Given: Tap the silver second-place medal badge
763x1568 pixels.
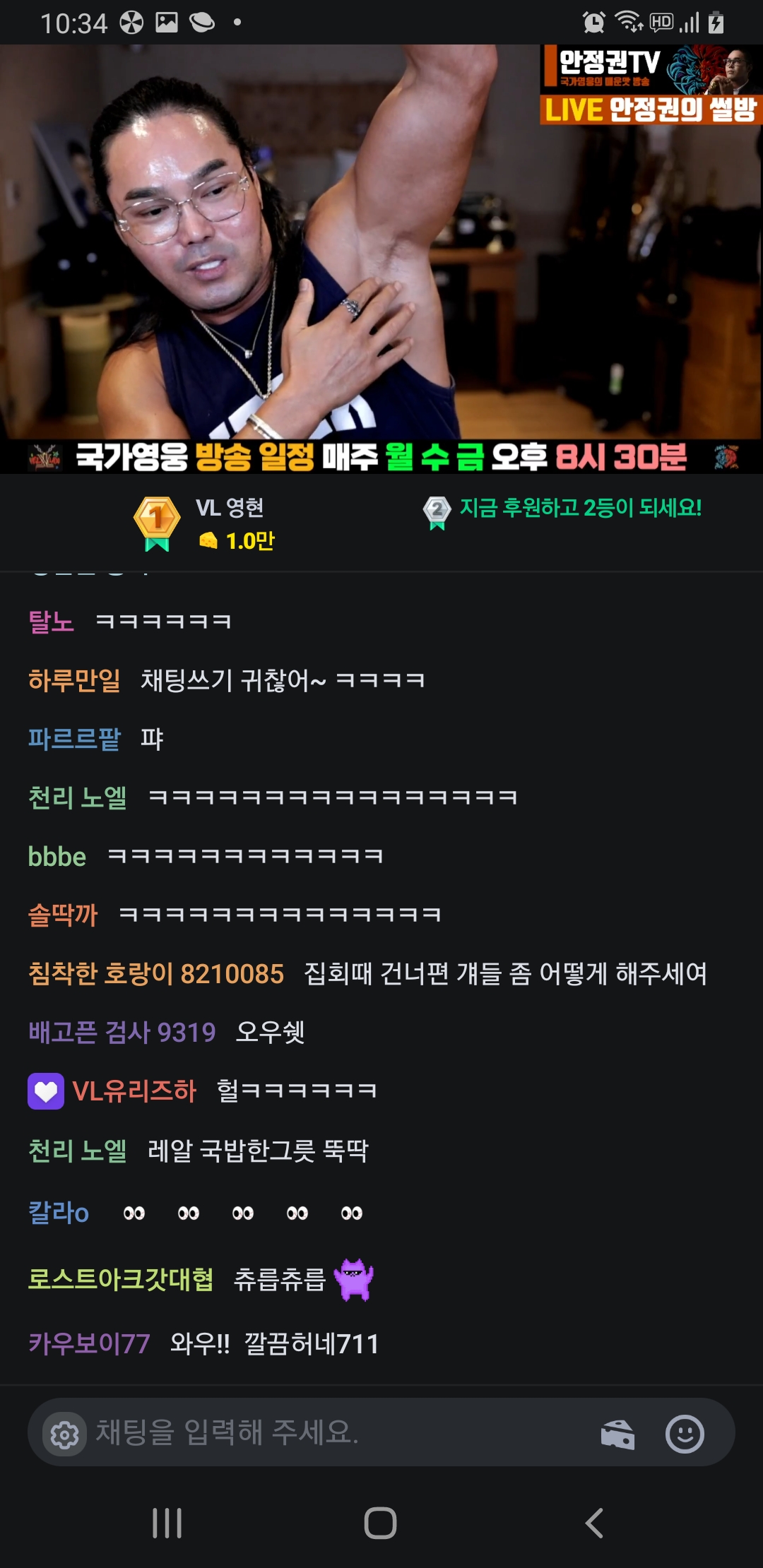Looking at the screenshot, I should pos(437,513).
